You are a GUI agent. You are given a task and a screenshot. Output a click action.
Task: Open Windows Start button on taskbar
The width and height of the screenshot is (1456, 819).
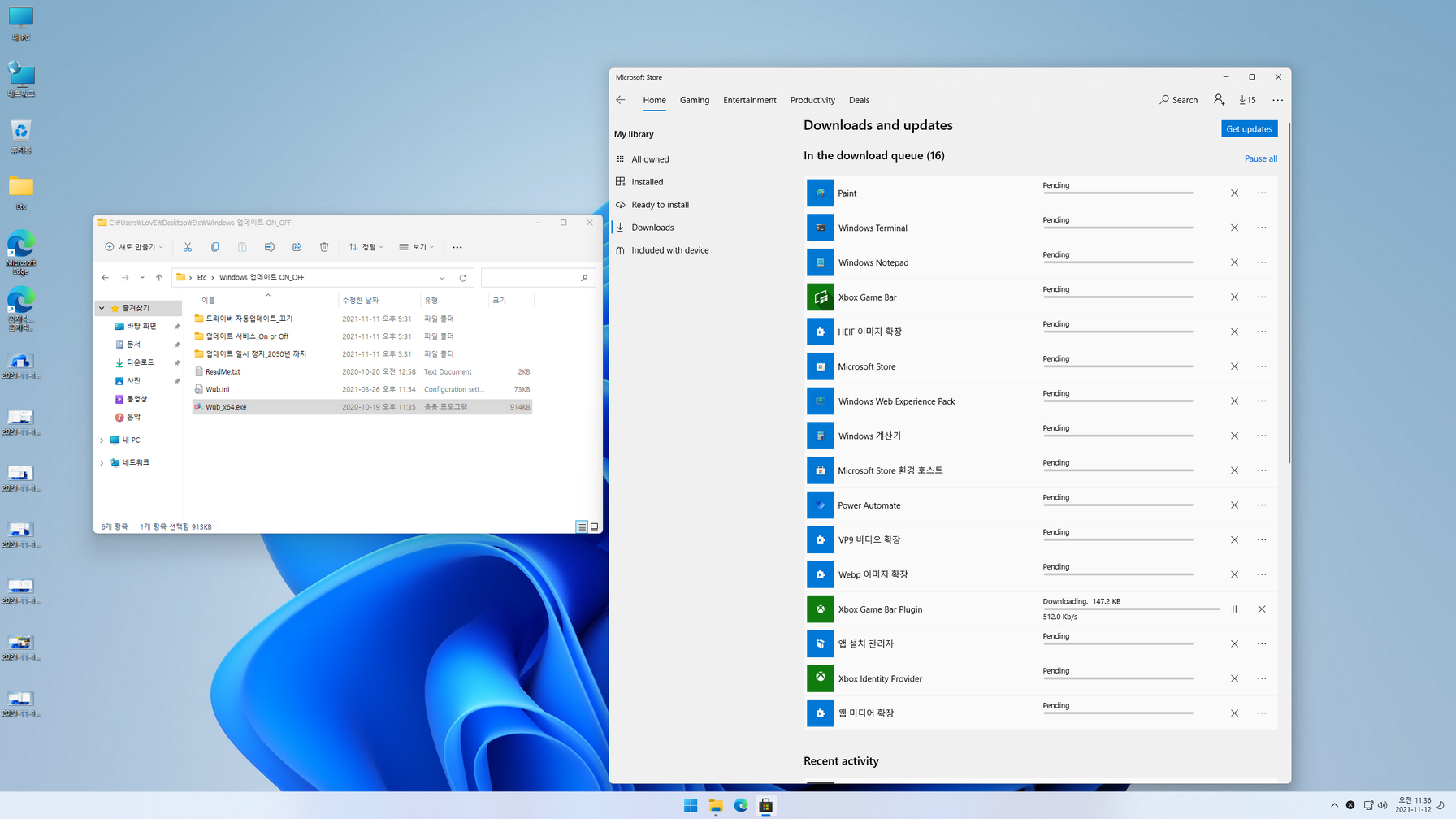coord(691,805)
